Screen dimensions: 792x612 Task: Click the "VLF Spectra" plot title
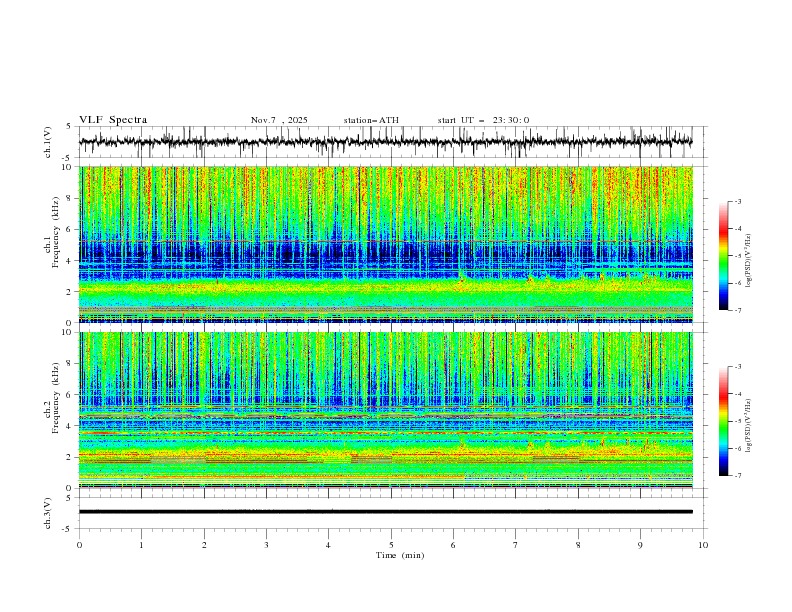(x=113, y=120)
